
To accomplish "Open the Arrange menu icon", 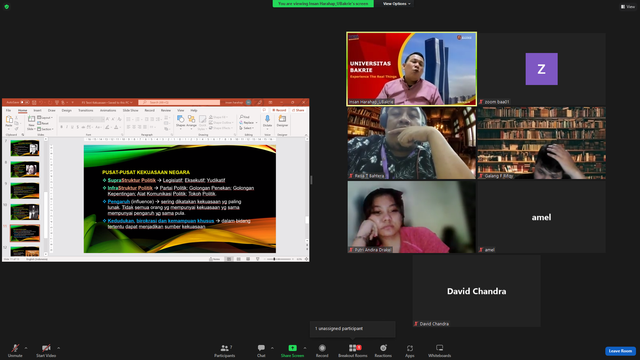I will [191, 119].
